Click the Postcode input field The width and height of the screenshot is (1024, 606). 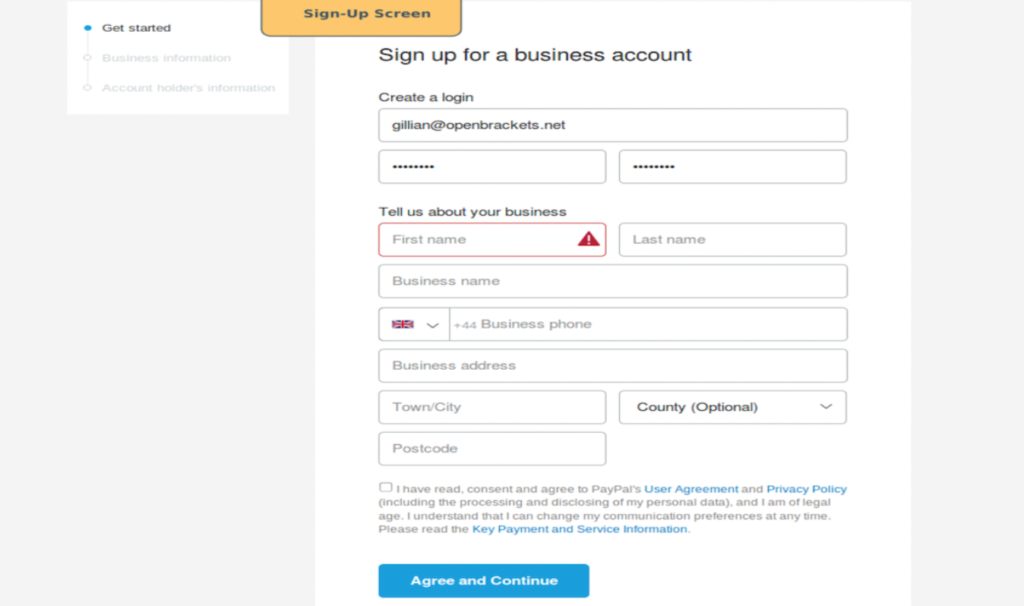(491, 448)
